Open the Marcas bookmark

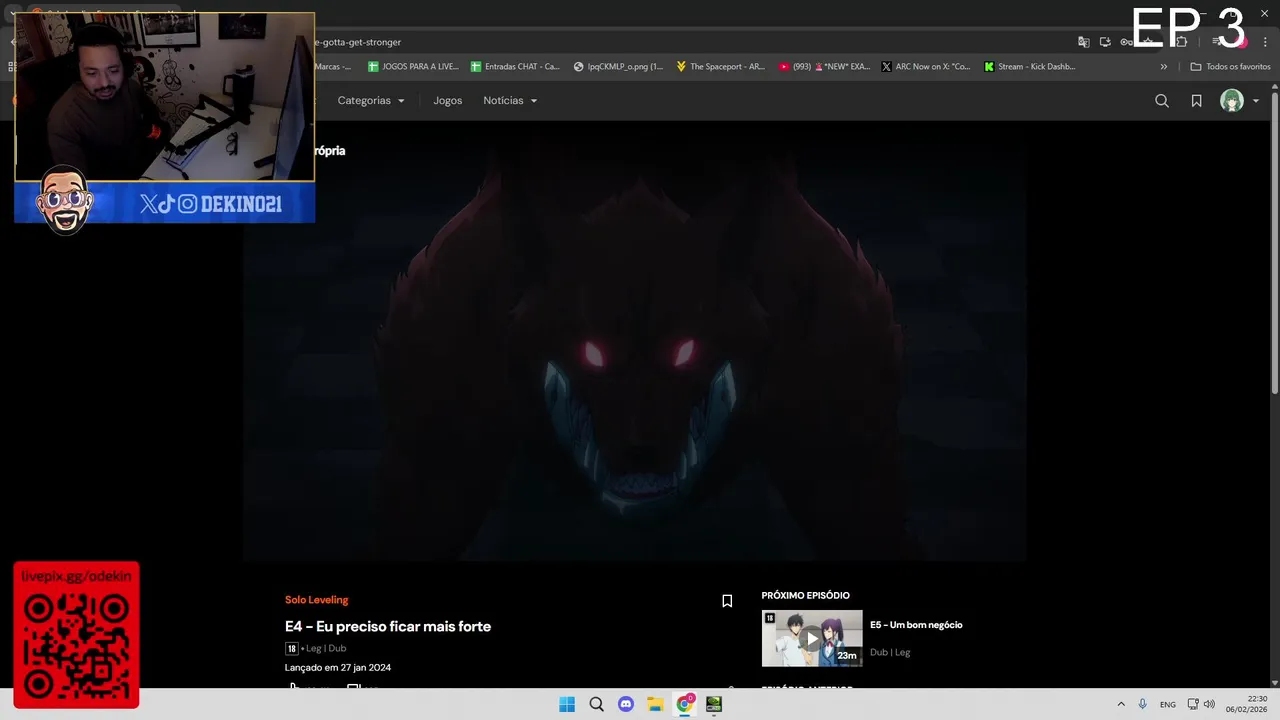pos(332,67)
